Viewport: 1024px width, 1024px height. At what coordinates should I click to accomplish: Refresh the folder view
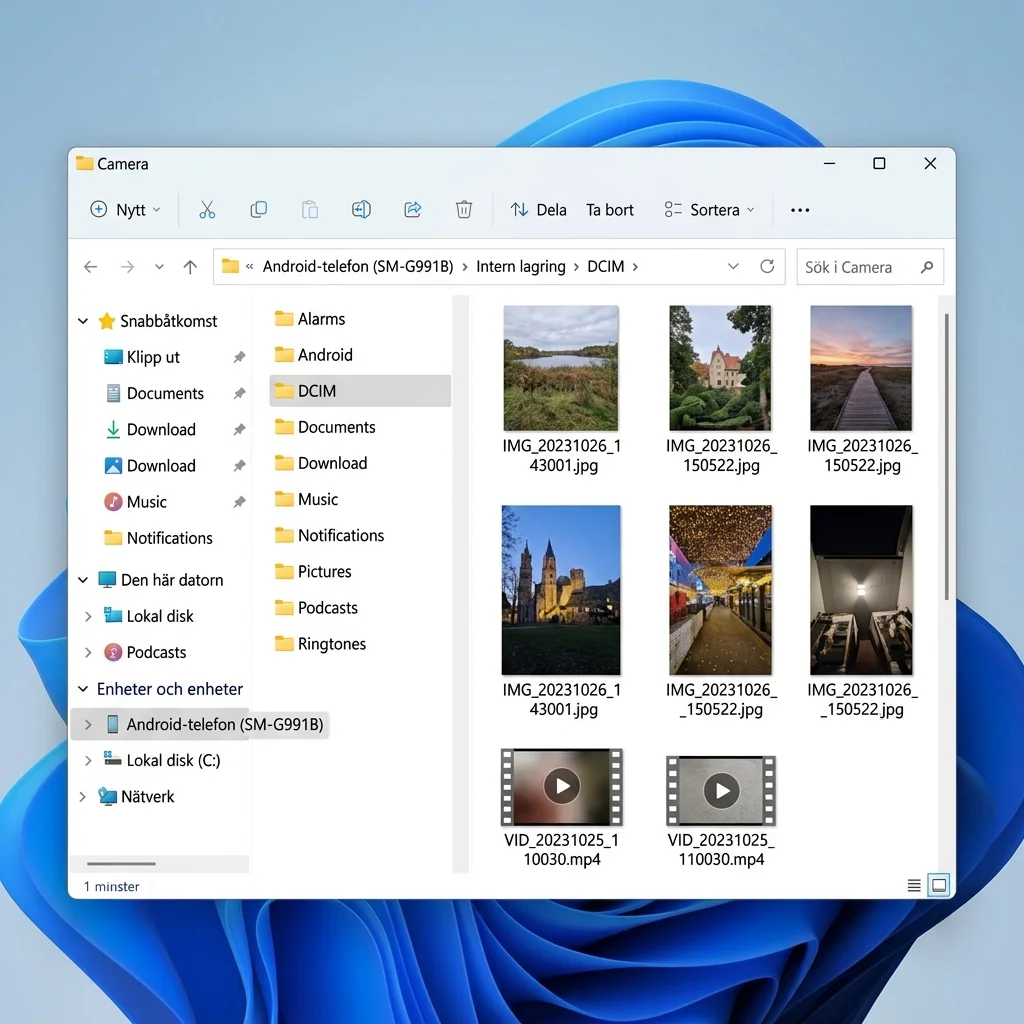click(x=767, y=266)
